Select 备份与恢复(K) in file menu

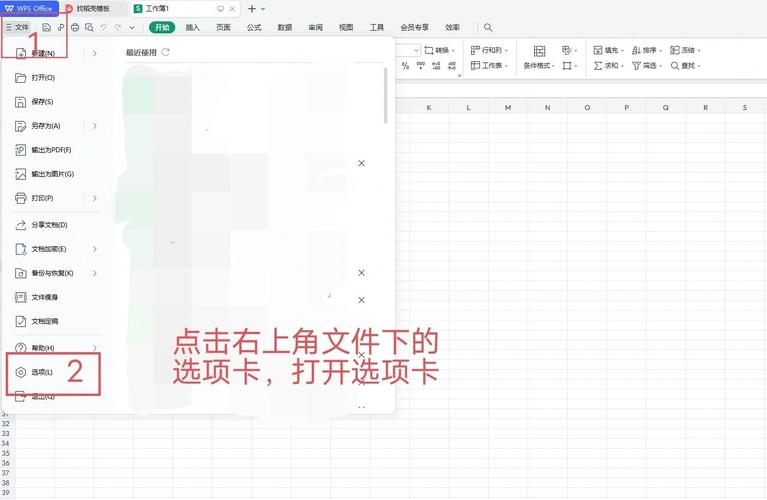[x=46, y=273]
